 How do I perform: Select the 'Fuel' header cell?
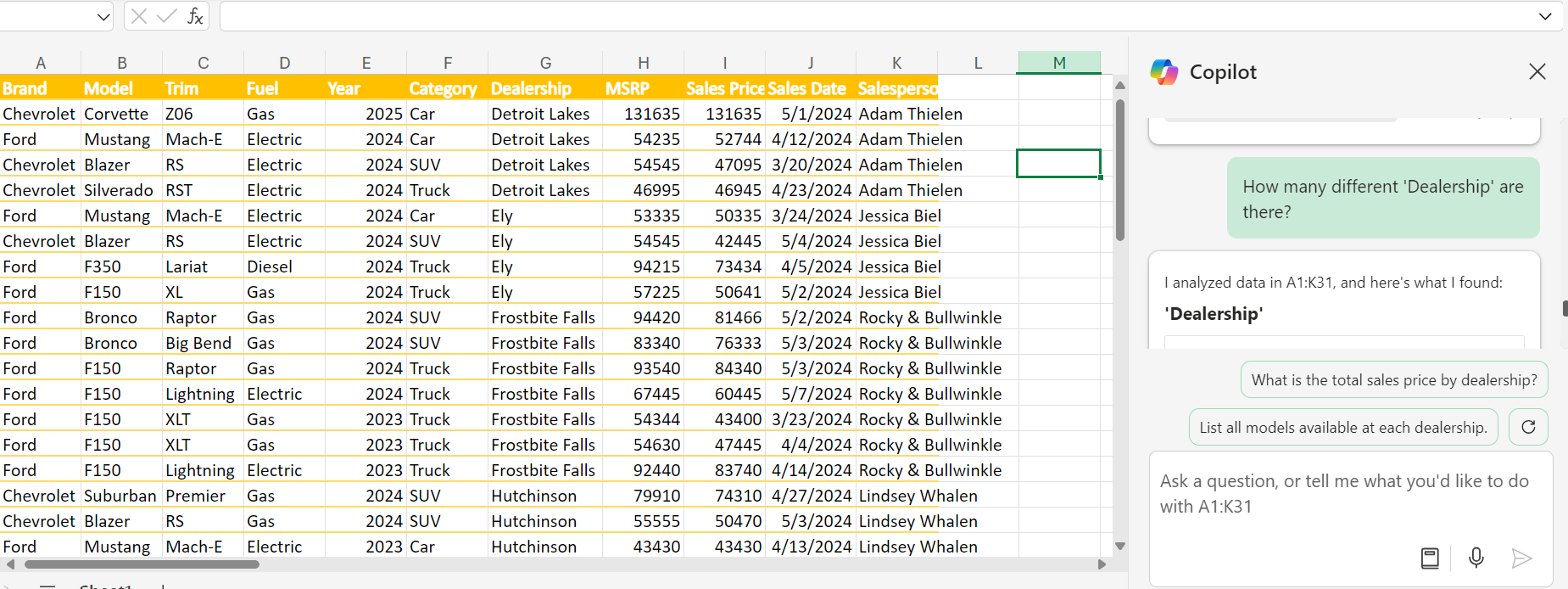[x=285, y=88]
